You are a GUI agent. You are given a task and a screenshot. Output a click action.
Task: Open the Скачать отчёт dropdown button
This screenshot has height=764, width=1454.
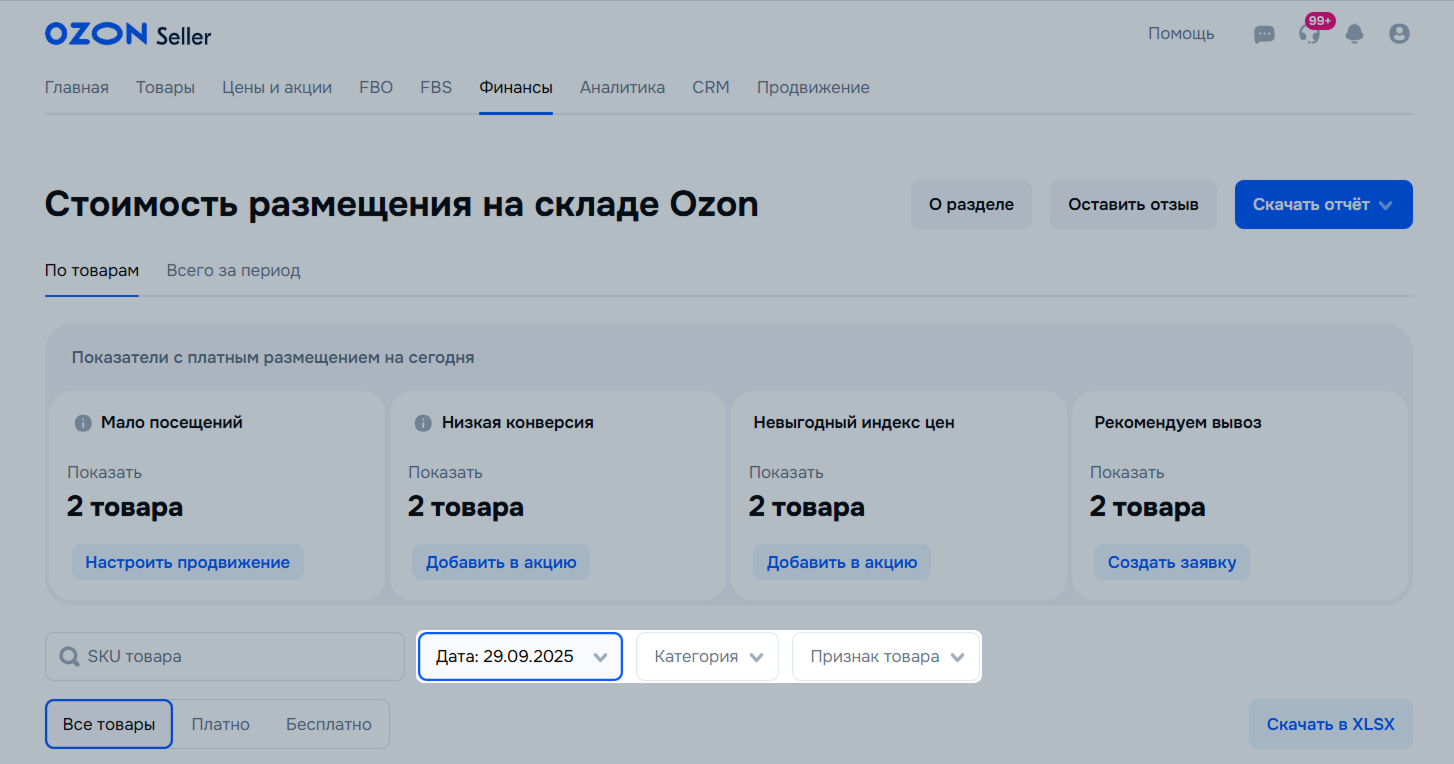[1322, 205]
